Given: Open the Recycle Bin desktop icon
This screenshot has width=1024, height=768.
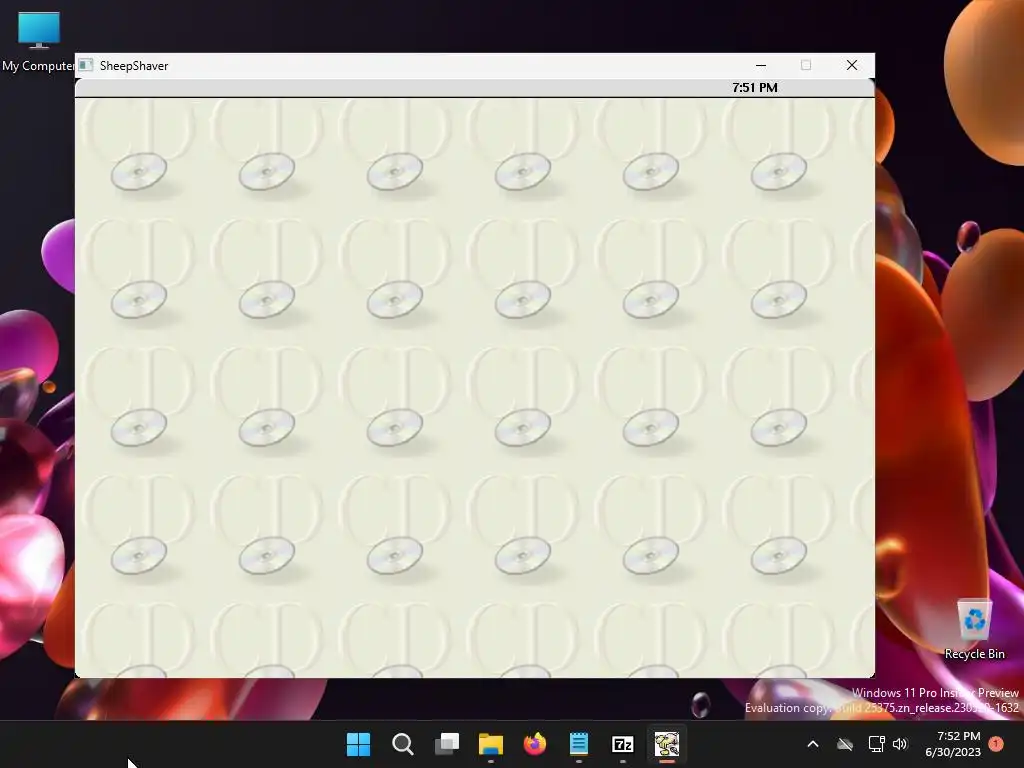Looking at the screenshot, I should (x=974, y=630).
